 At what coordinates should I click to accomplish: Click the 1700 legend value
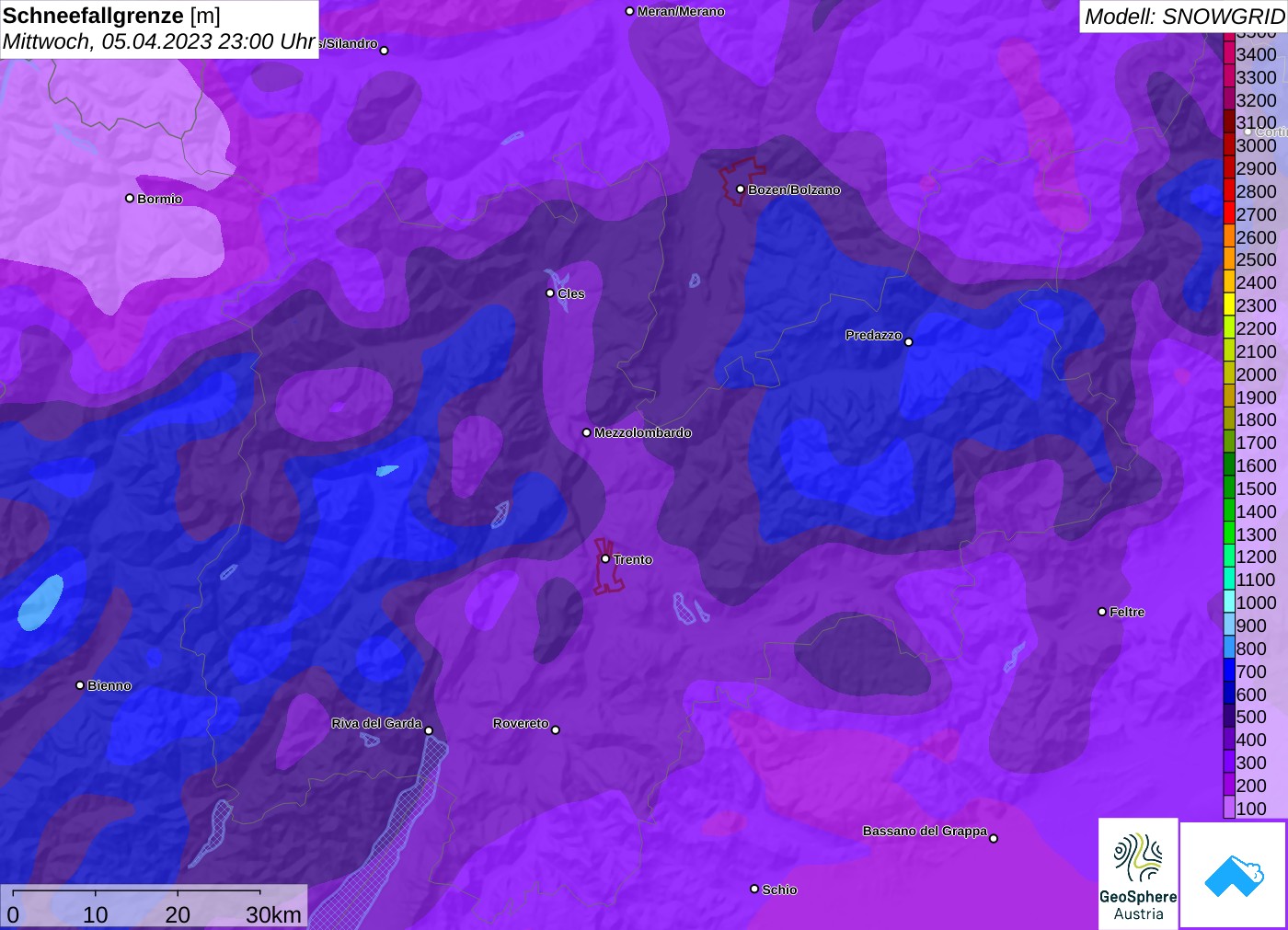point(1257,442)
